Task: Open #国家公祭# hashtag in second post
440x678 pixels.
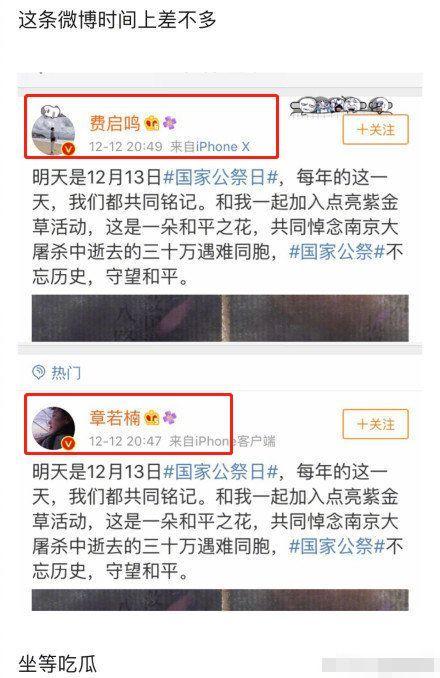Action: [337, 547]
